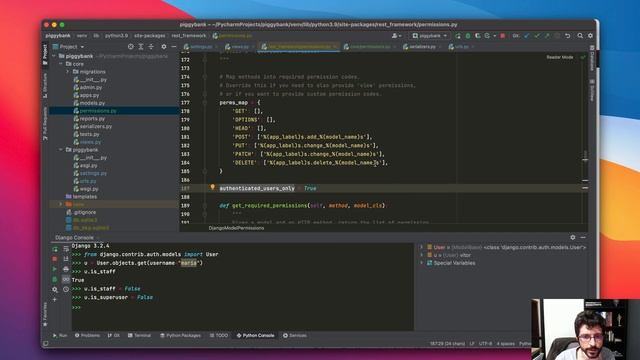Click Git update project blue arrow
The height and width of the screenshot is (360, 640).
527,36
